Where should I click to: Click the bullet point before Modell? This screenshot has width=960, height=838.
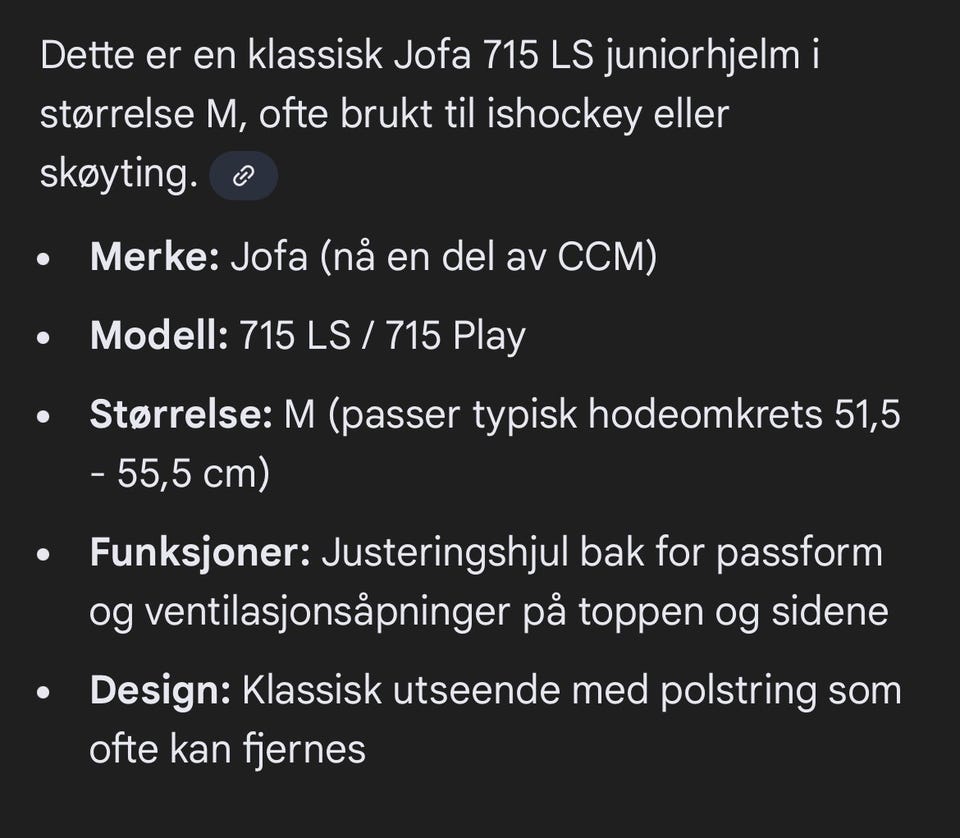(x=43, y=339)
